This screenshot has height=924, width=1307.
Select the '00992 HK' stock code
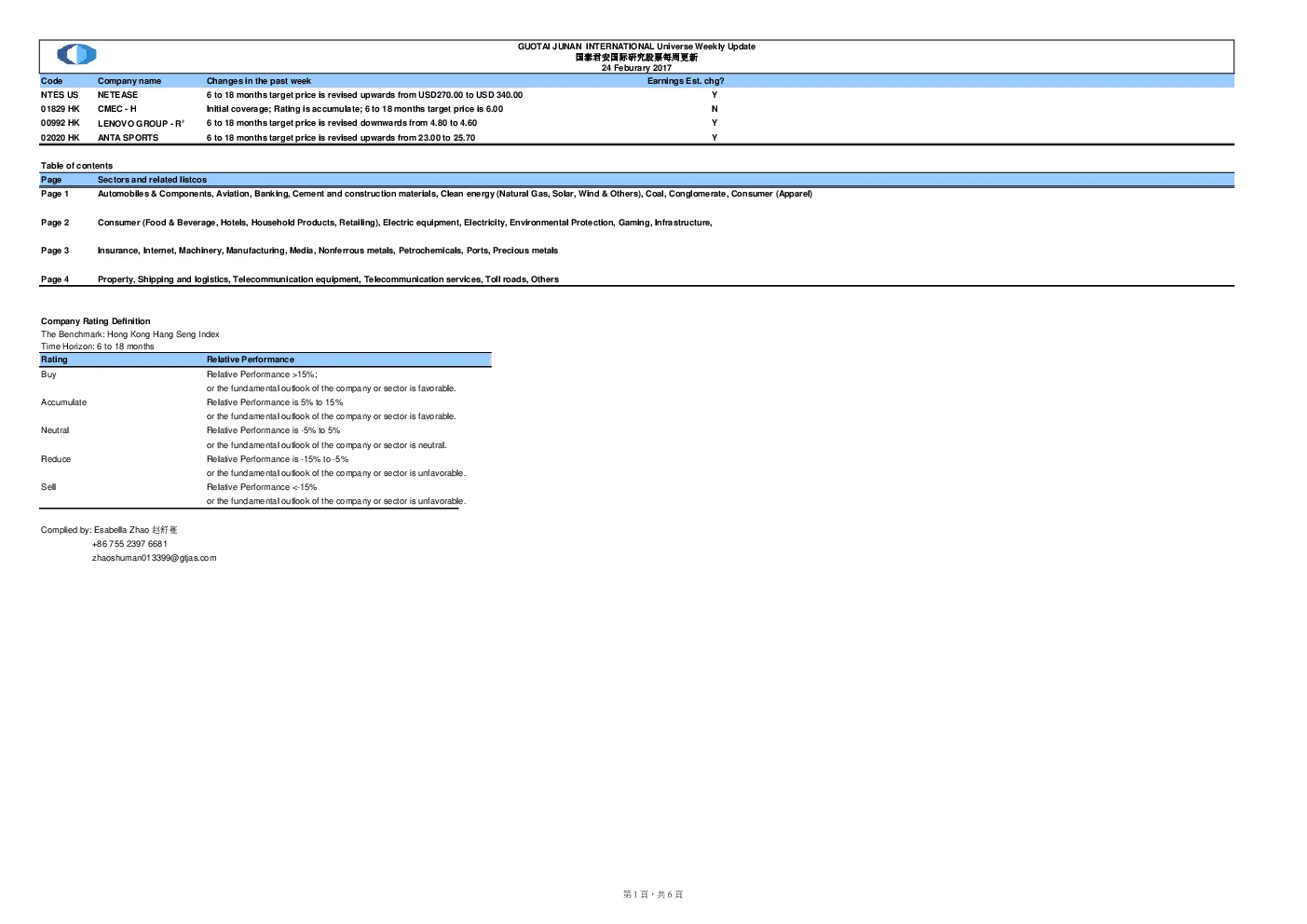tap(61, 123)
